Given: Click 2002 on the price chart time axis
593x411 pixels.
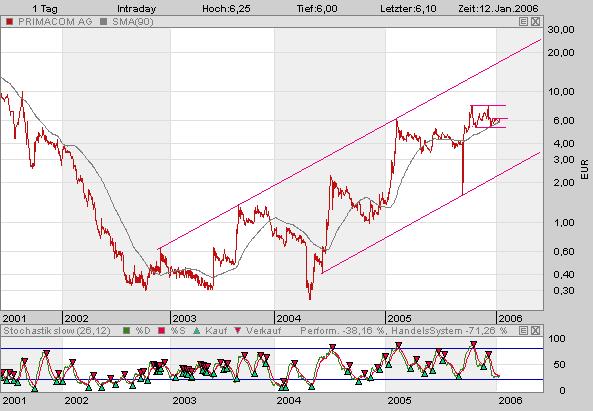Looking at the screenshot, I should click(76, 318).
